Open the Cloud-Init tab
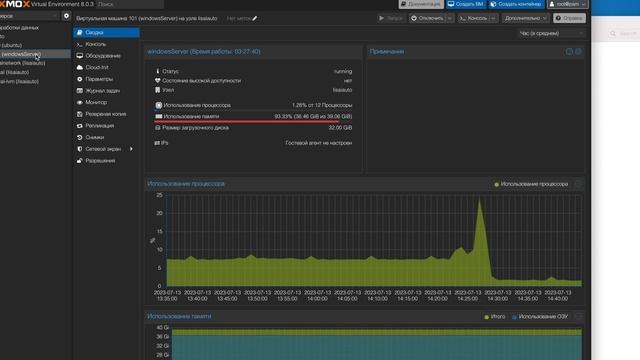640x360 pixels. click(106, 67)
